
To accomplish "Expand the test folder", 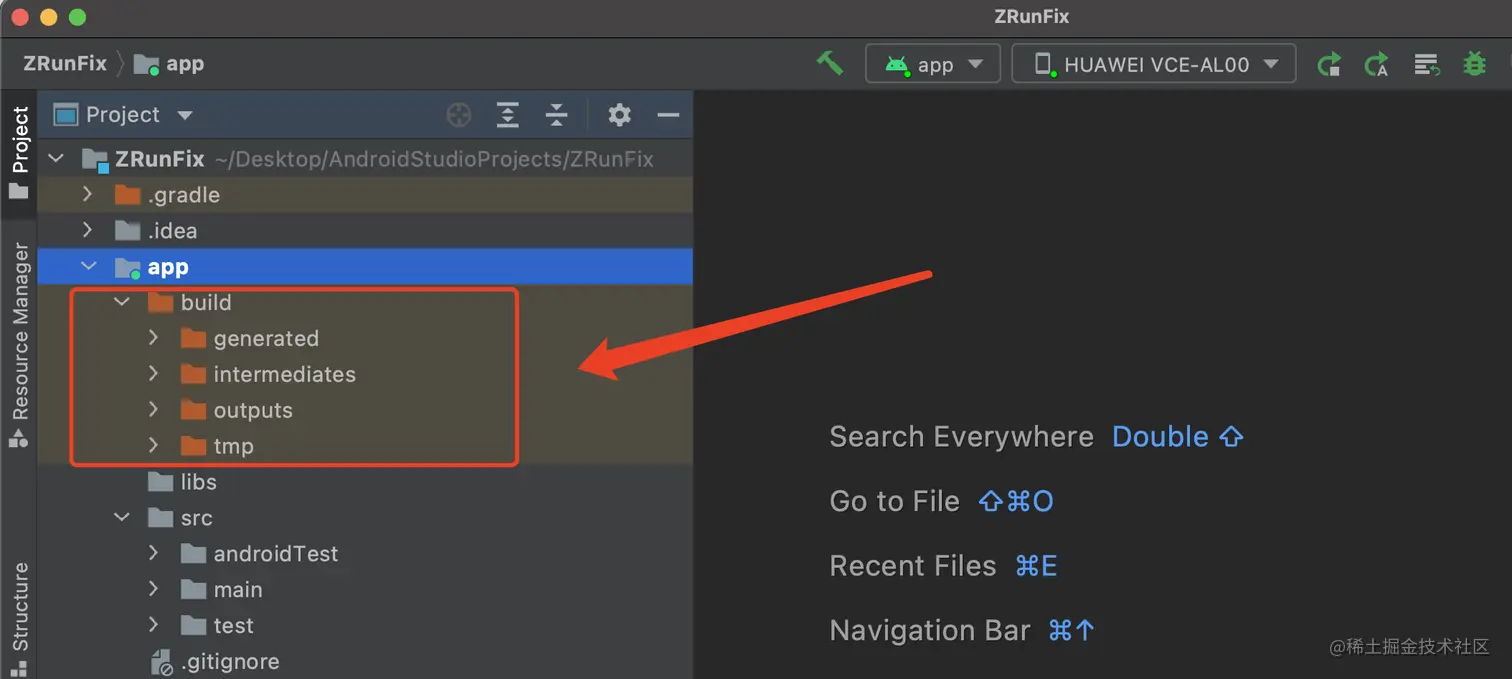I will coord(153,625).
